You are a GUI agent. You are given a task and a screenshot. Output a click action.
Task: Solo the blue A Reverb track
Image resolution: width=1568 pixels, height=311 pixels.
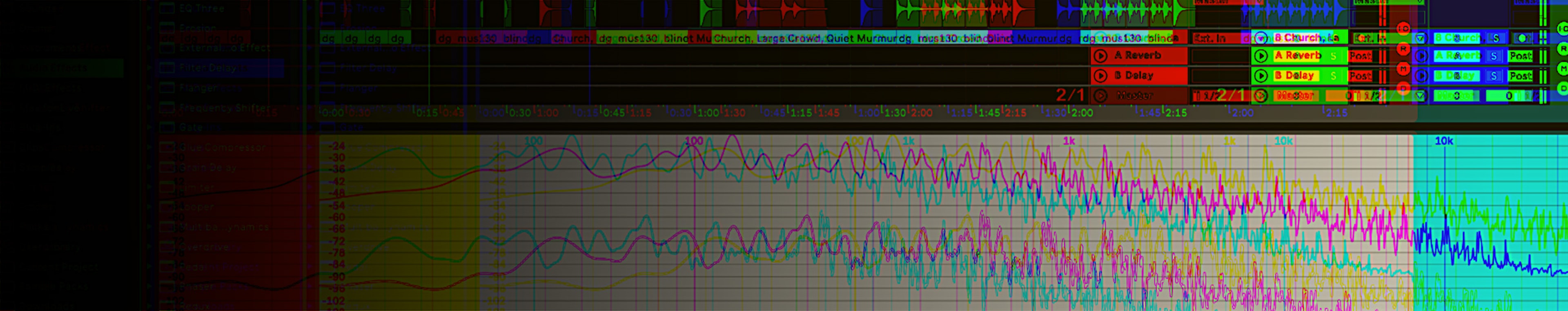[x=1494, y=56]
